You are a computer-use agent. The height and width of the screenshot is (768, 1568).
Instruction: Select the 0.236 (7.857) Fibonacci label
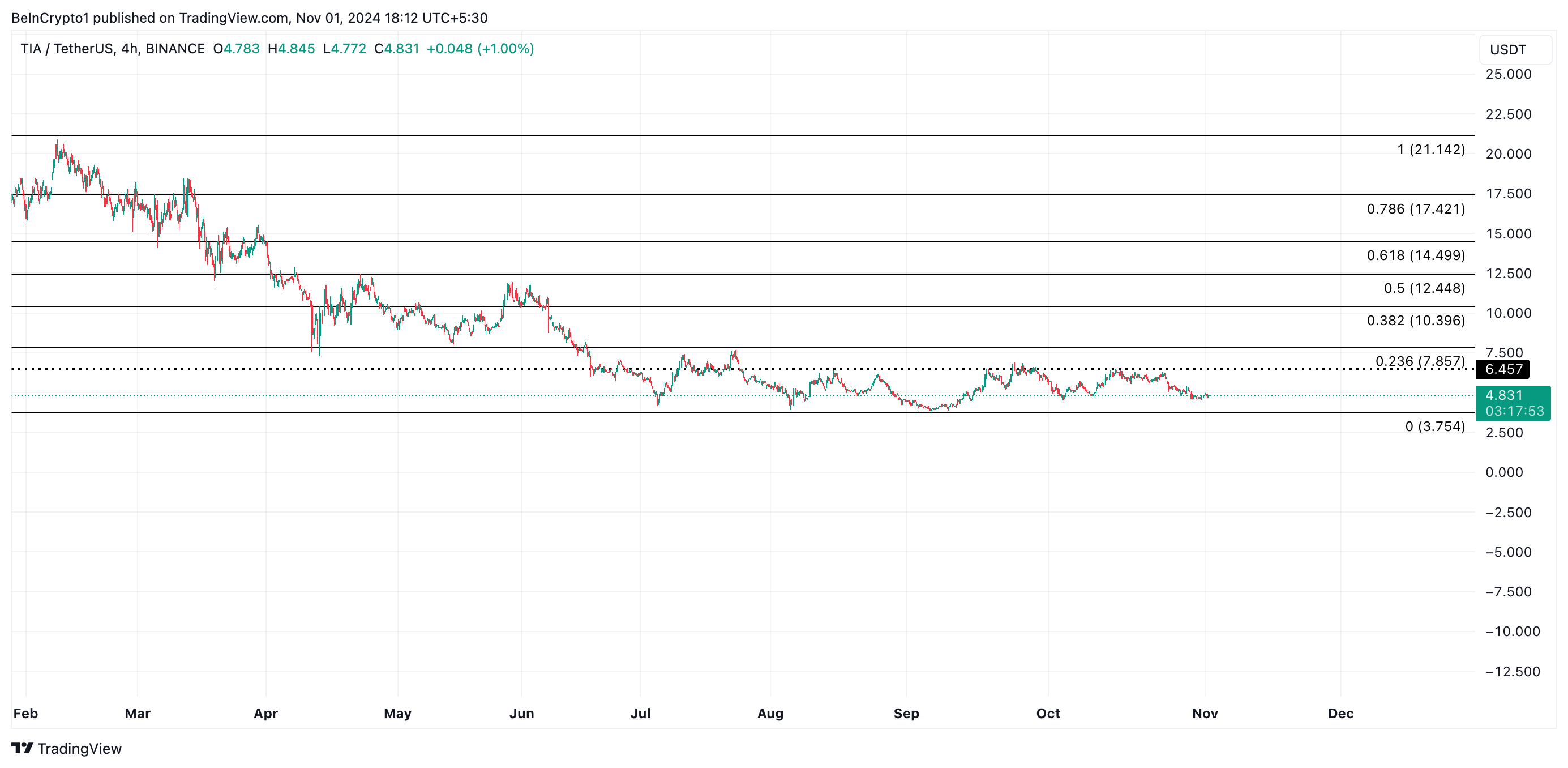1420,361
